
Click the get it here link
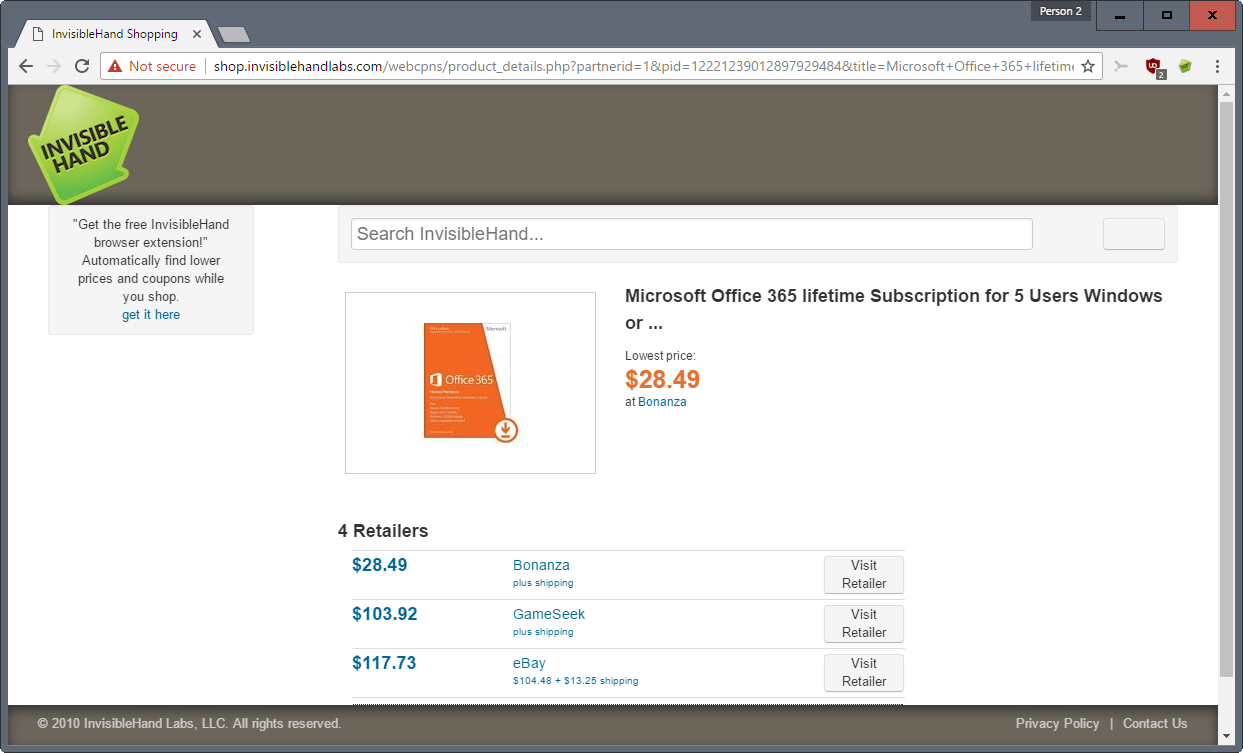[151, 315]
